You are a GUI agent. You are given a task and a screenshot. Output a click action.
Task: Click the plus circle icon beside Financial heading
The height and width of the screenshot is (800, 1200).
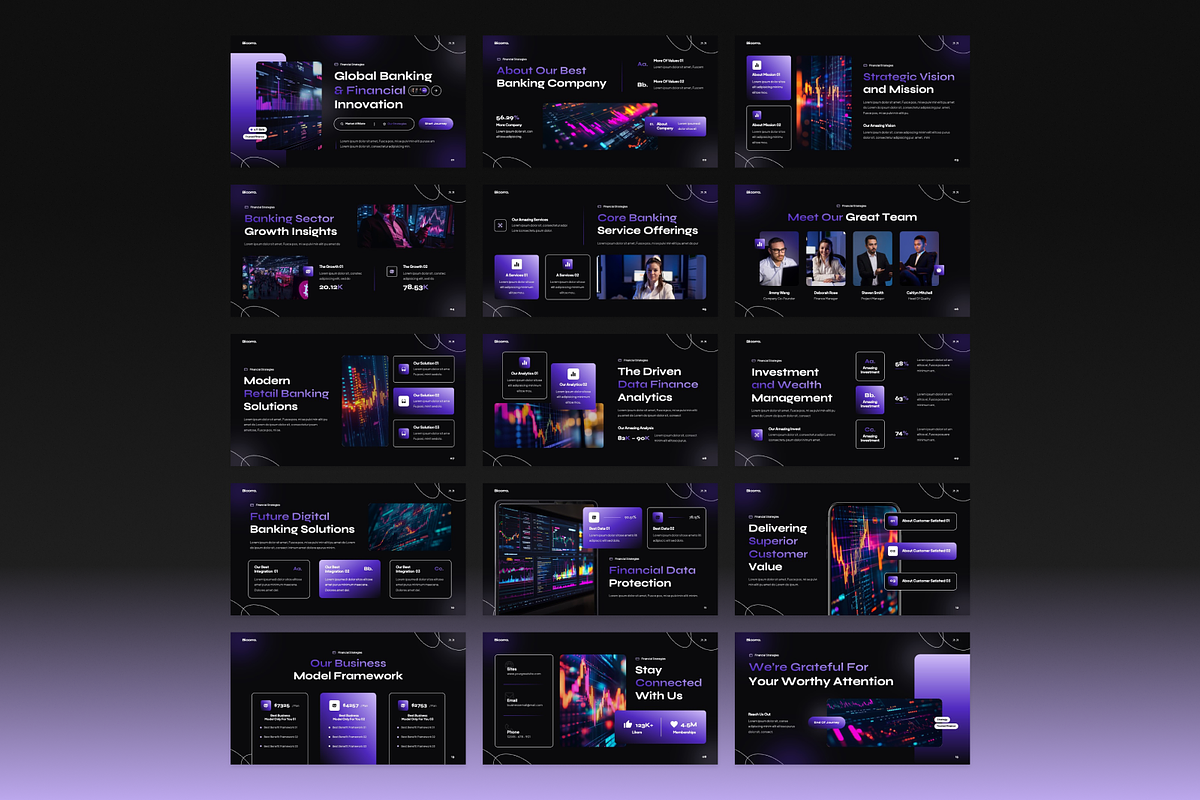click(x=436, y=91)
